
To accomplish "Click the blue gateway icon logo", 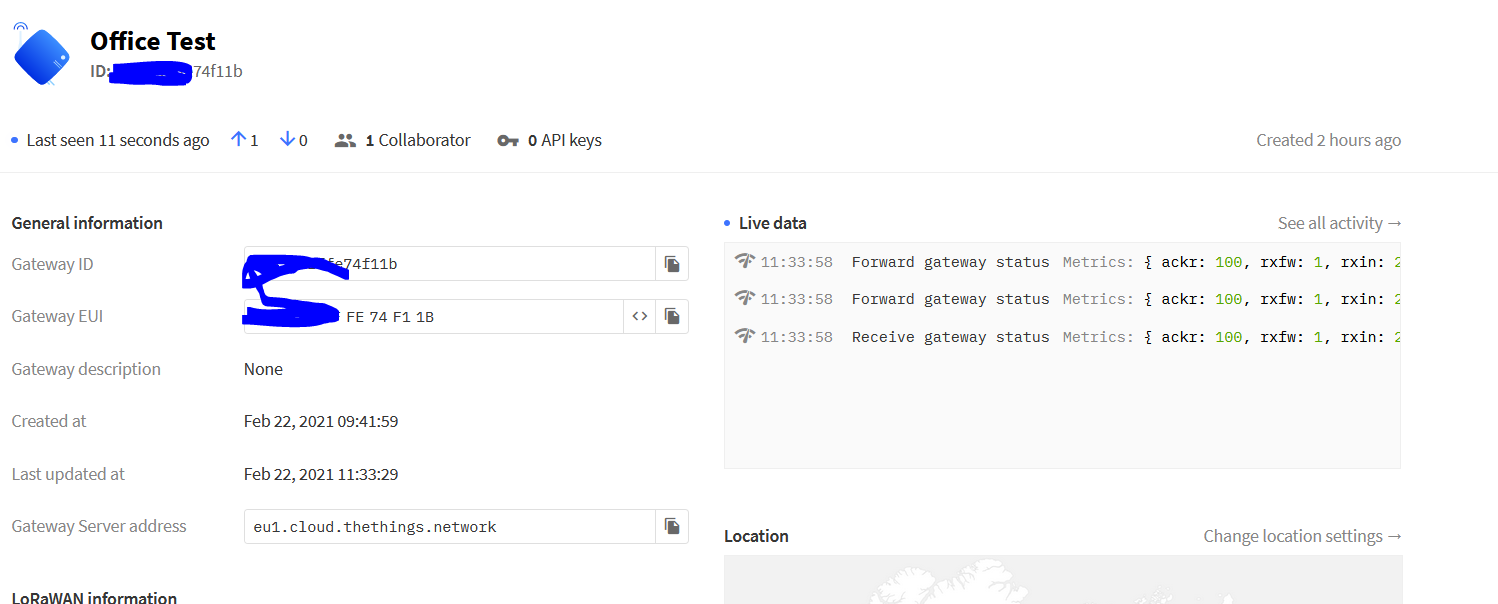I will [x=42, y=56].
